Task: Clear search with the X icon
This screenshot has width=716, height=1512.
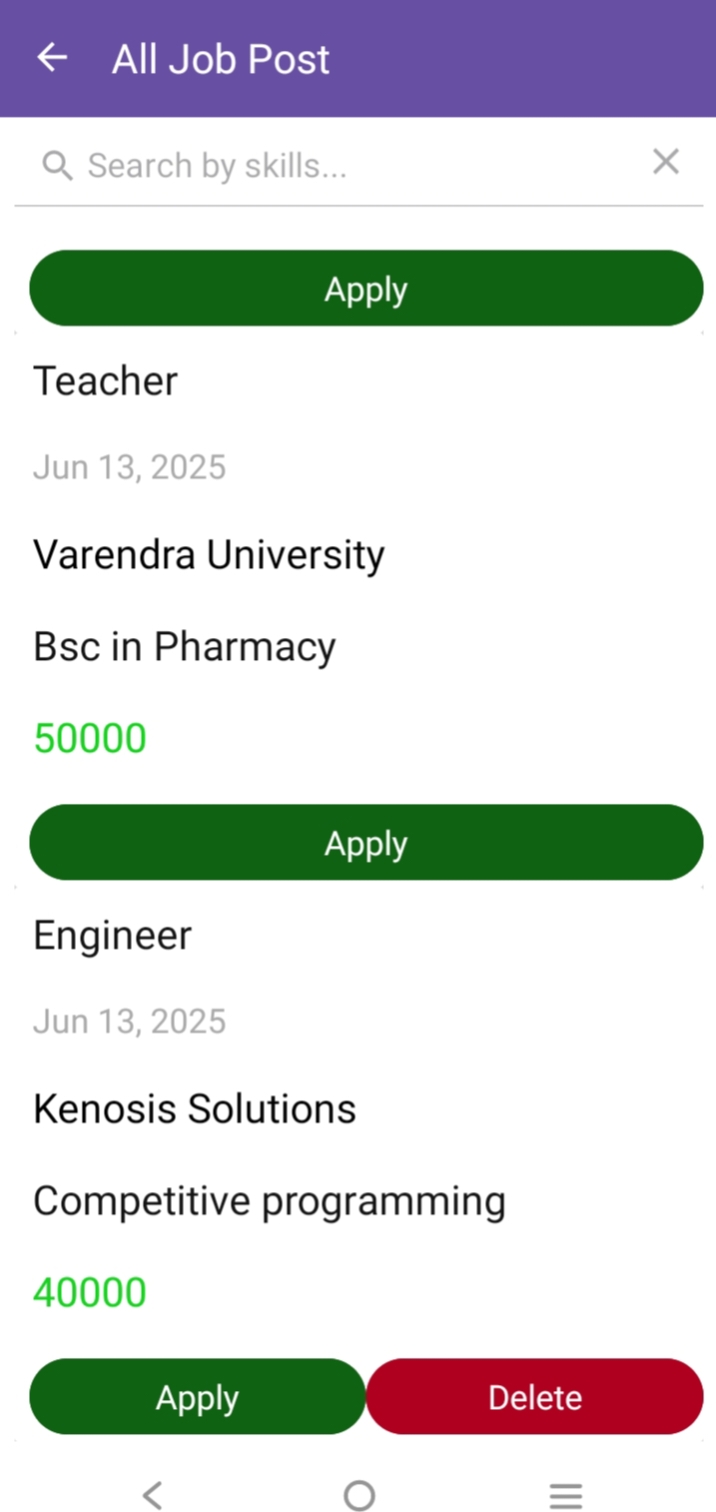Action: point(666,161)
